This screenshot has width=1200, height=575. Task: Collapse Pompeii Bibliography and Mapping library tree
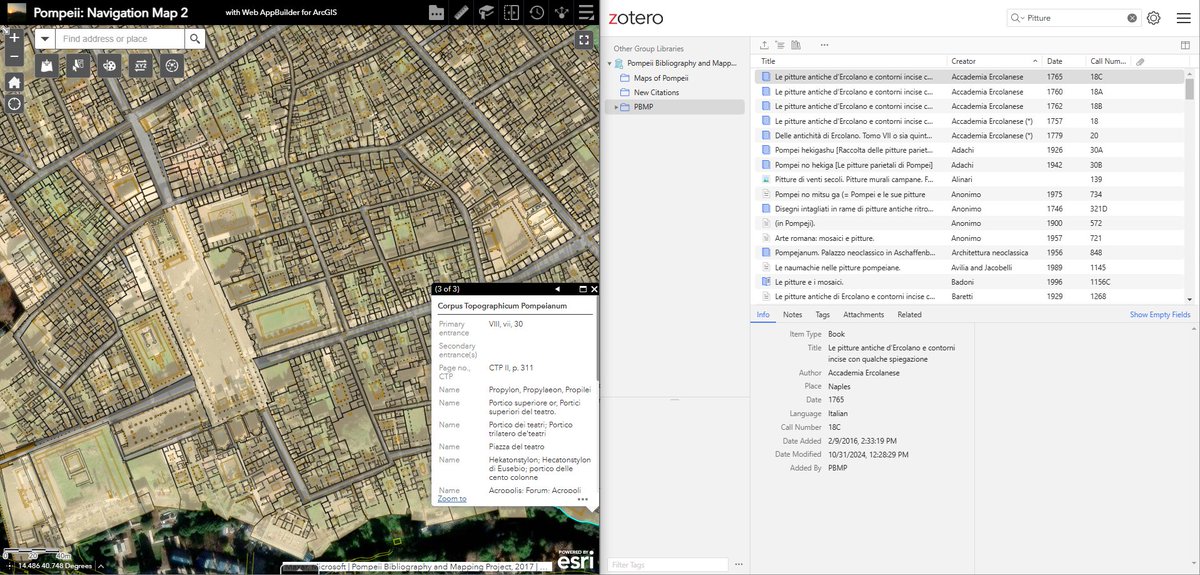pyautogui.click(x=610, y=63)
